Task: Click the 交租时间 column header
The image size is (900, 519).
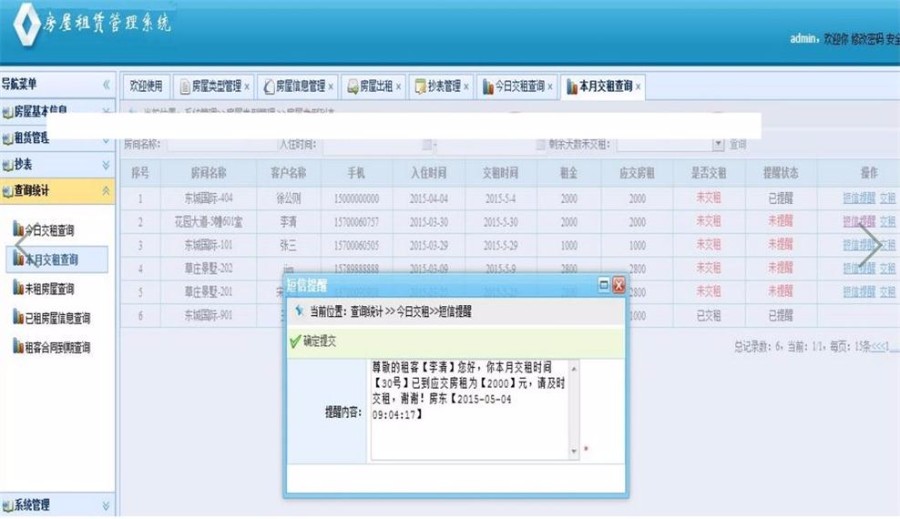Action: point(501,173)
